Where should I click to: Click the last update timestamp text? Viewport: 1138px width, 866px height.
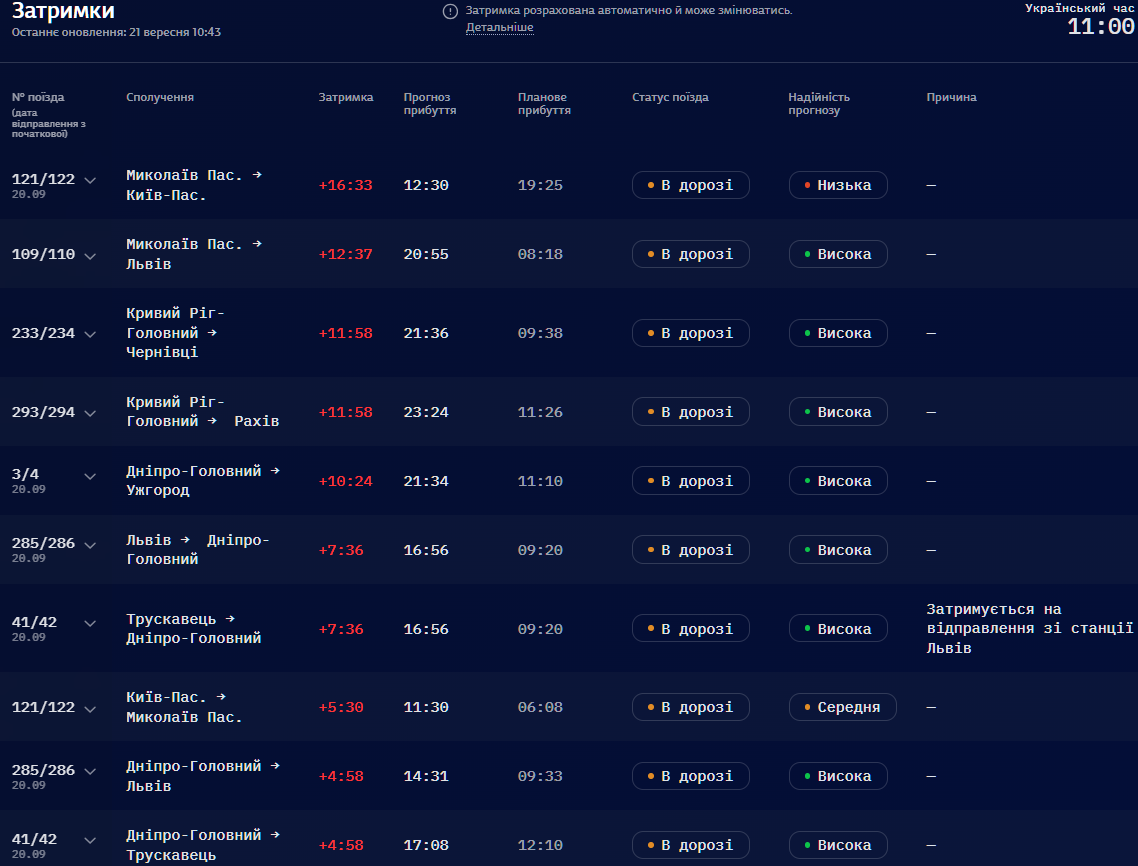116,32
